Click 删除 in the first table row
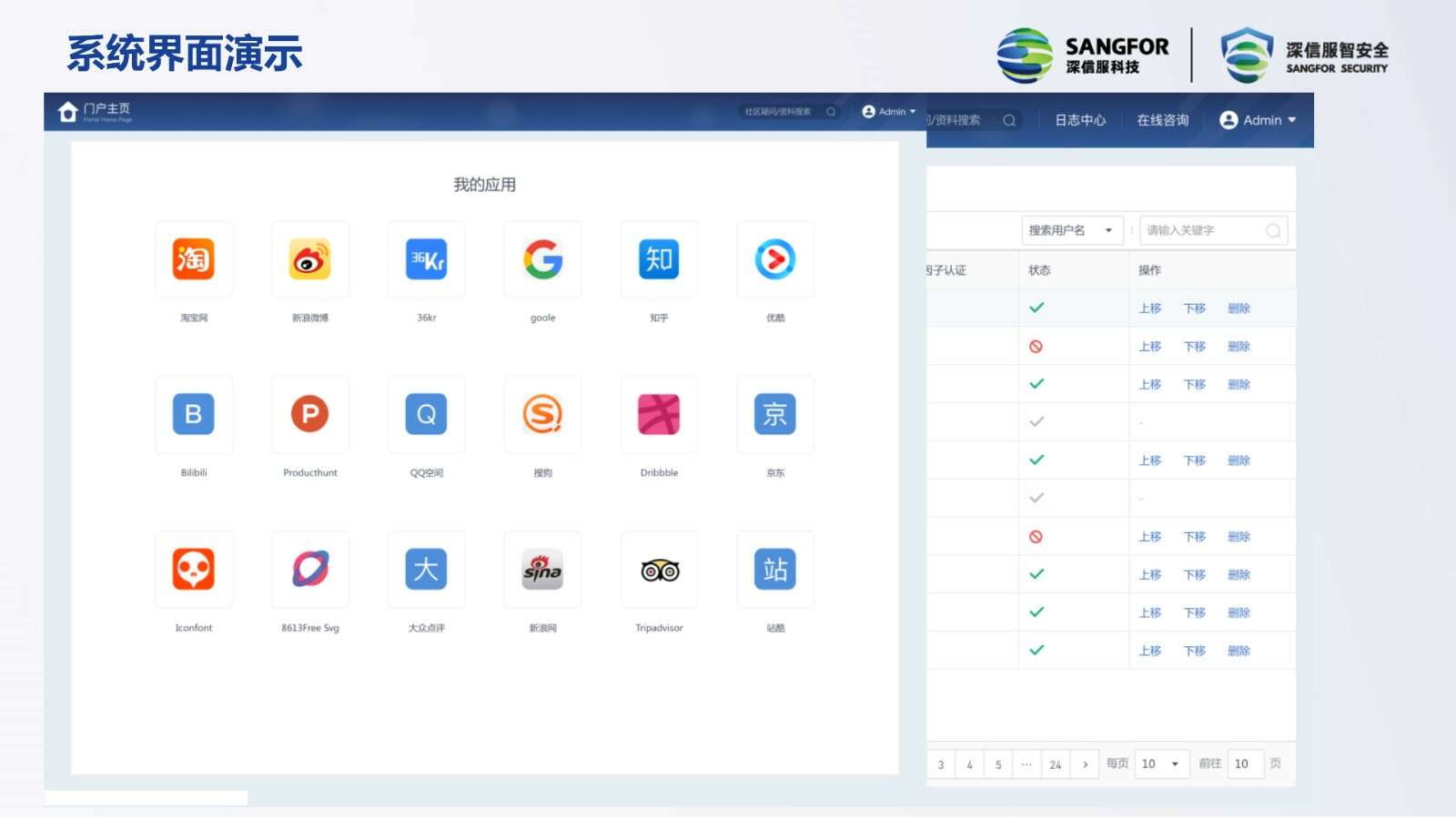This screenshot has width=1456, height=819. tap(1239, 308)
